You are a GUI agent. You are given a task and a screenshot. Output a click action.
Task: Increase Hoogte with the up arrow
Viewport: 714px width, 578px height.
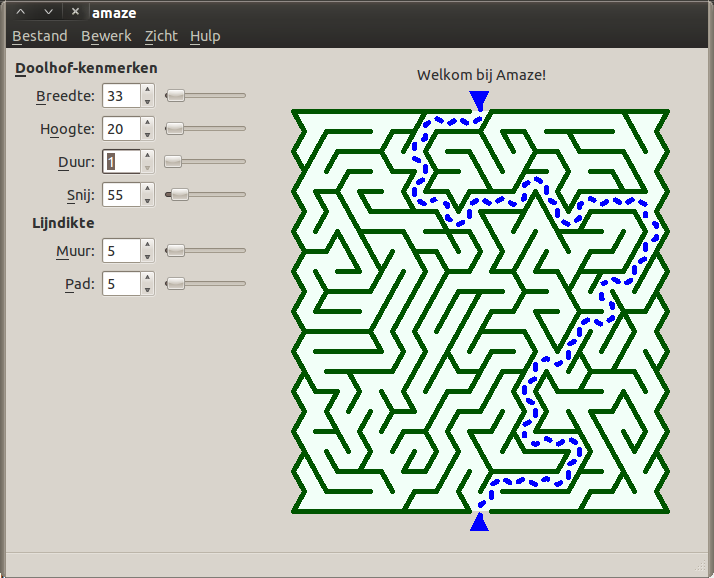point(148,123)
